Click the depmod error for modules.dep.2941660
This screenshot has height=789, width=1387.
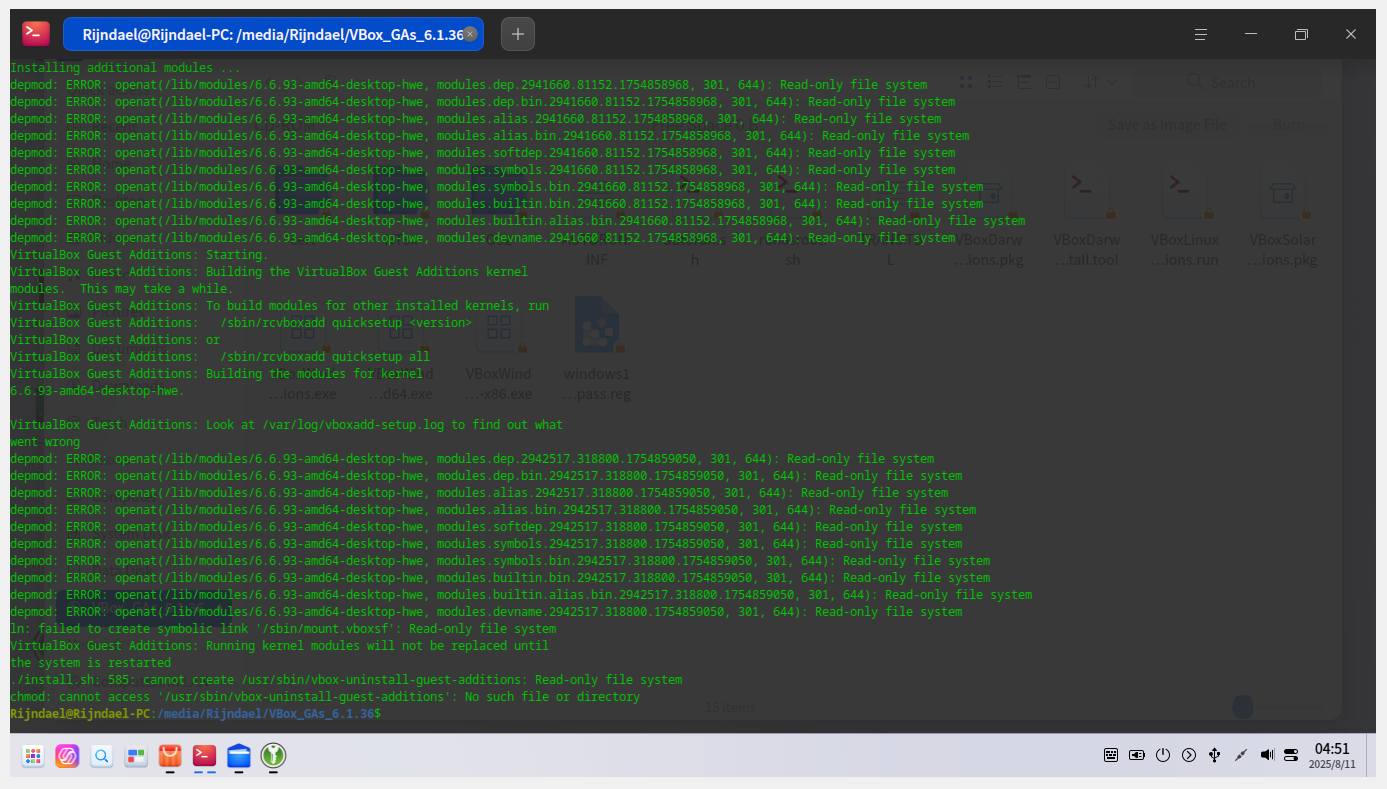tap(468, 85)
